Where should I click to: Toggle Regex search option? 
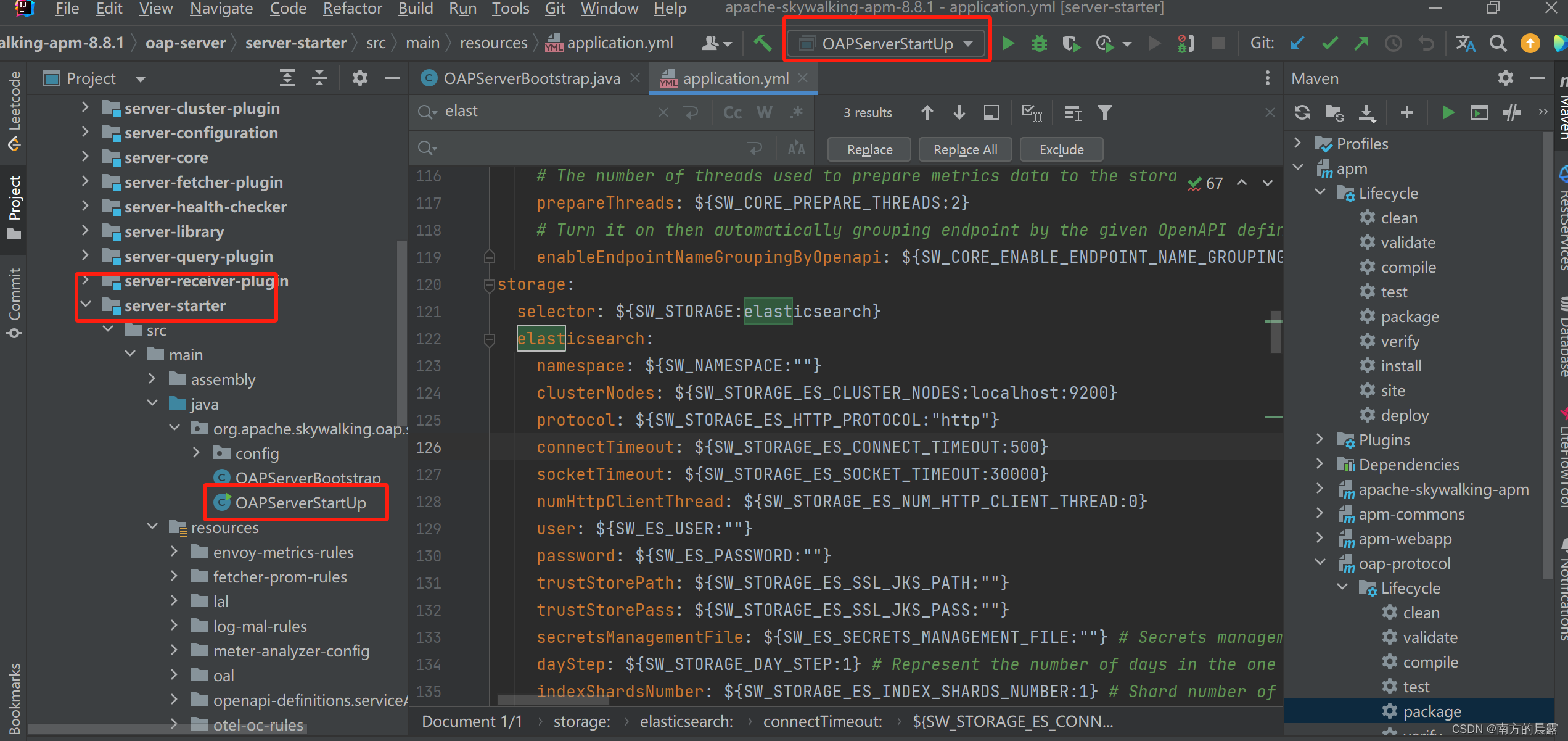(x=797, y=112)
